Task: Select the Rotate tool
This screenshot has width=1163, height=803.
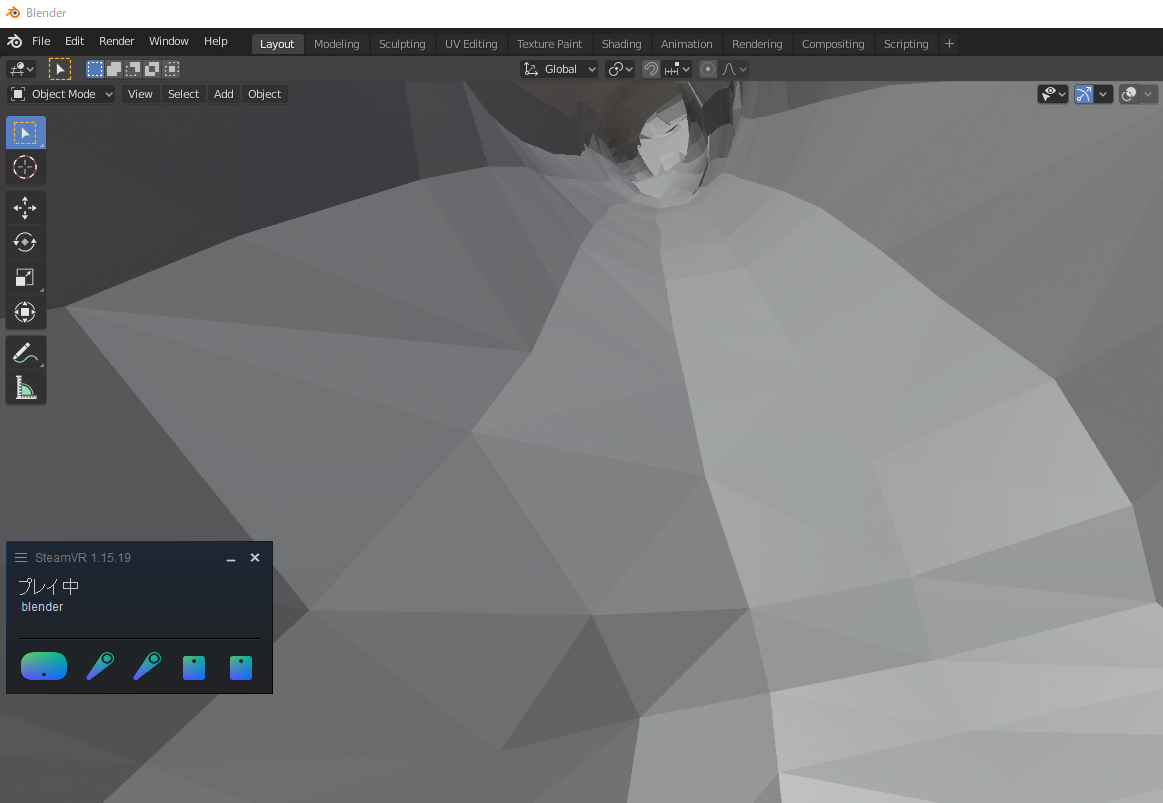Action: point(25,242)
